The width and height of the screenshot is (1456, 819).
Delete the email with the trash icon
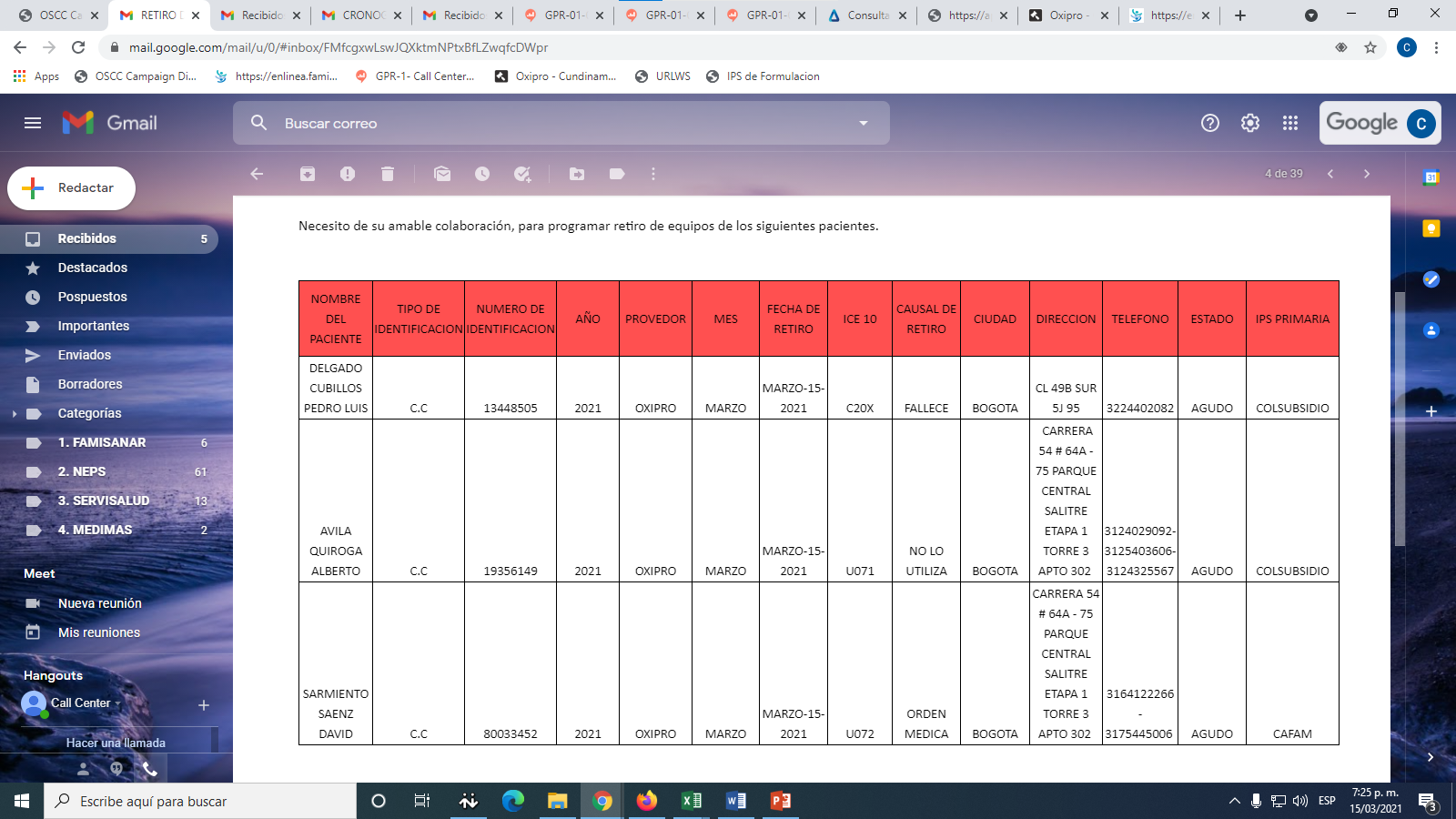click(388, 174)
